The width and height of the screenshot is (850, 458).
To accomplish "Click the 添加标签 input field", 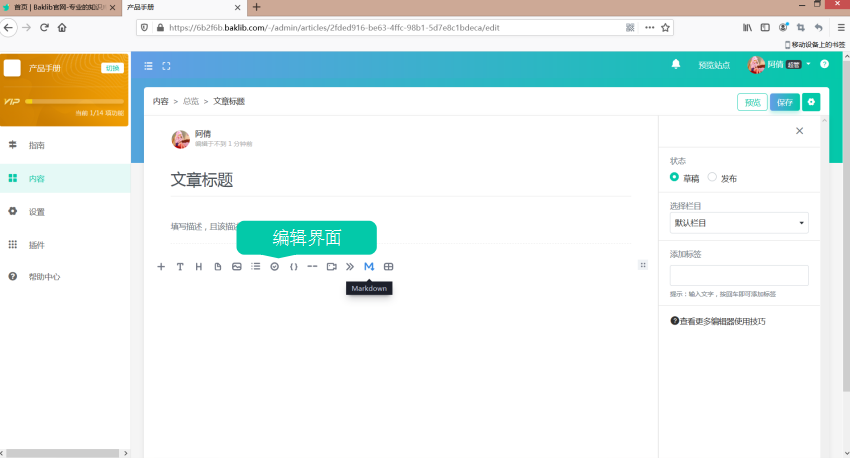I will 739,275.
